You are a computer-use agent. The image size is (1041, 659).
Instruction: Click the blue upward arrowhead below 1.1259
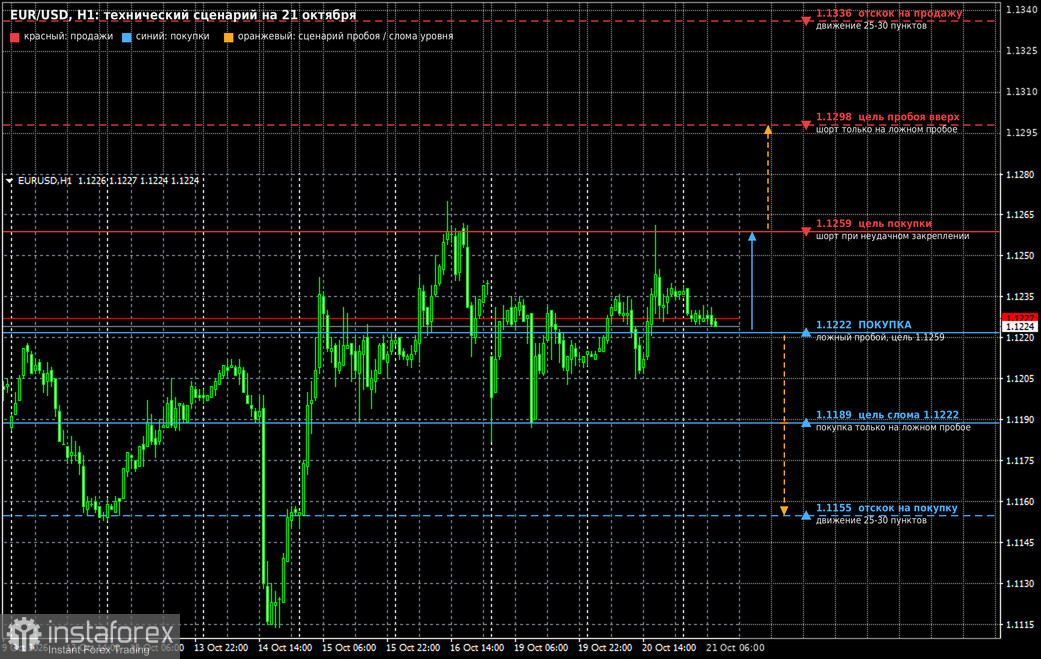[x=752, y=236]
